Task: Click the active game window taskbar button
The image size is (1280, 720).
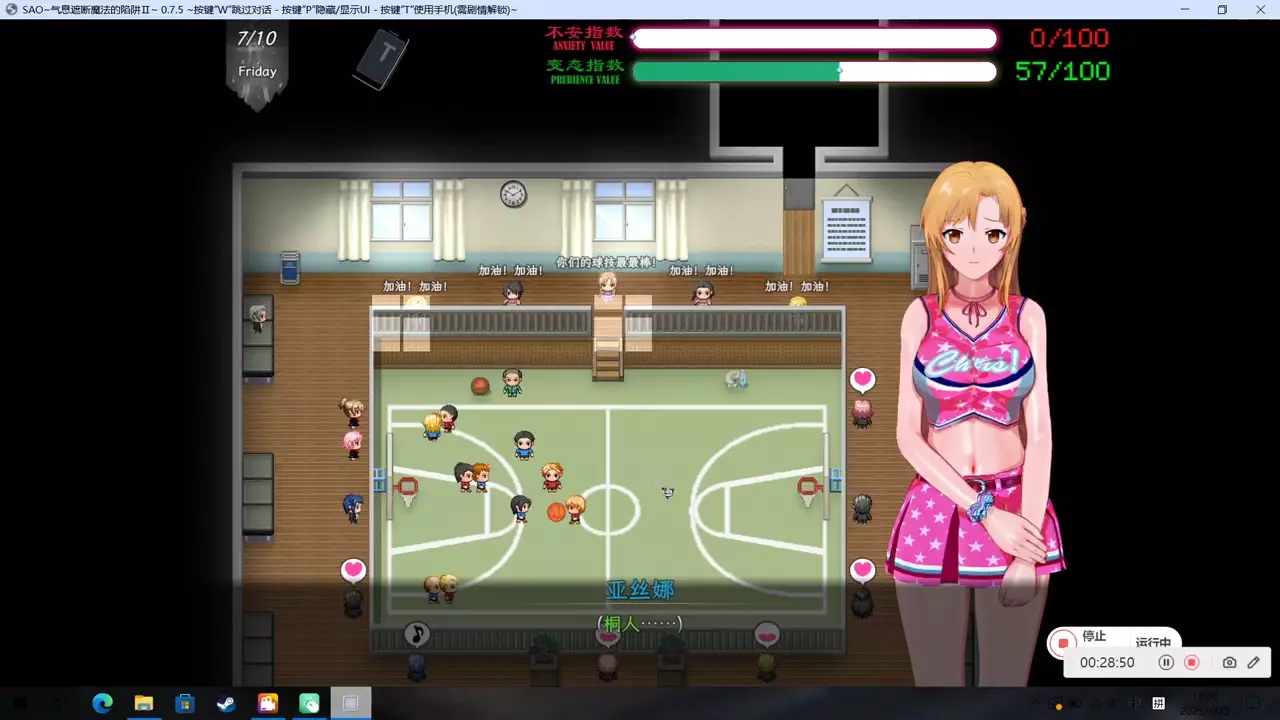Action: (x=350, y=703)
